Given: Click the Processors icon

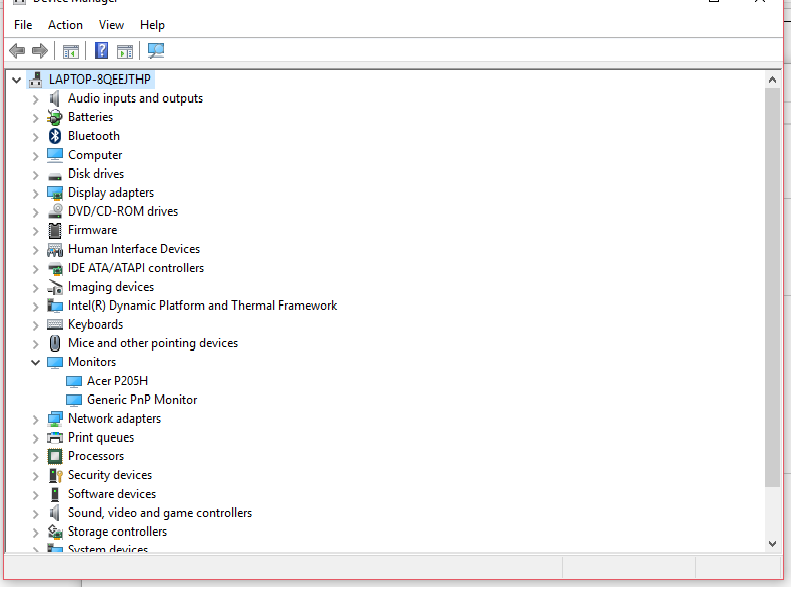Looking at the screenshot, I should pyautogui.click(x=54, y=456).
